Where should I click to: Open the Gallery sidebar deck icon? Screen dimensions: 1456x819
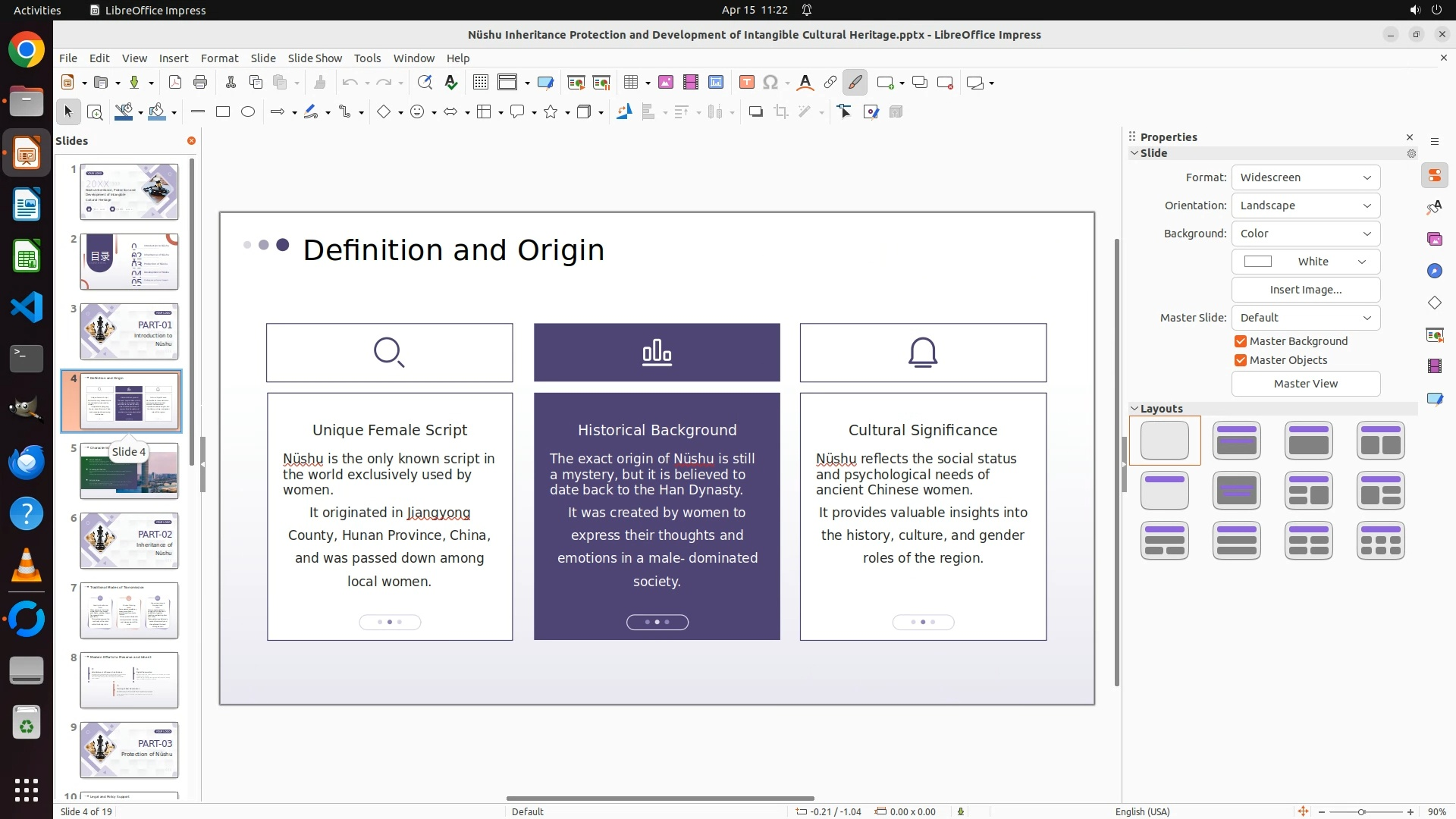pyautogui.click(x=1434, y=240)
